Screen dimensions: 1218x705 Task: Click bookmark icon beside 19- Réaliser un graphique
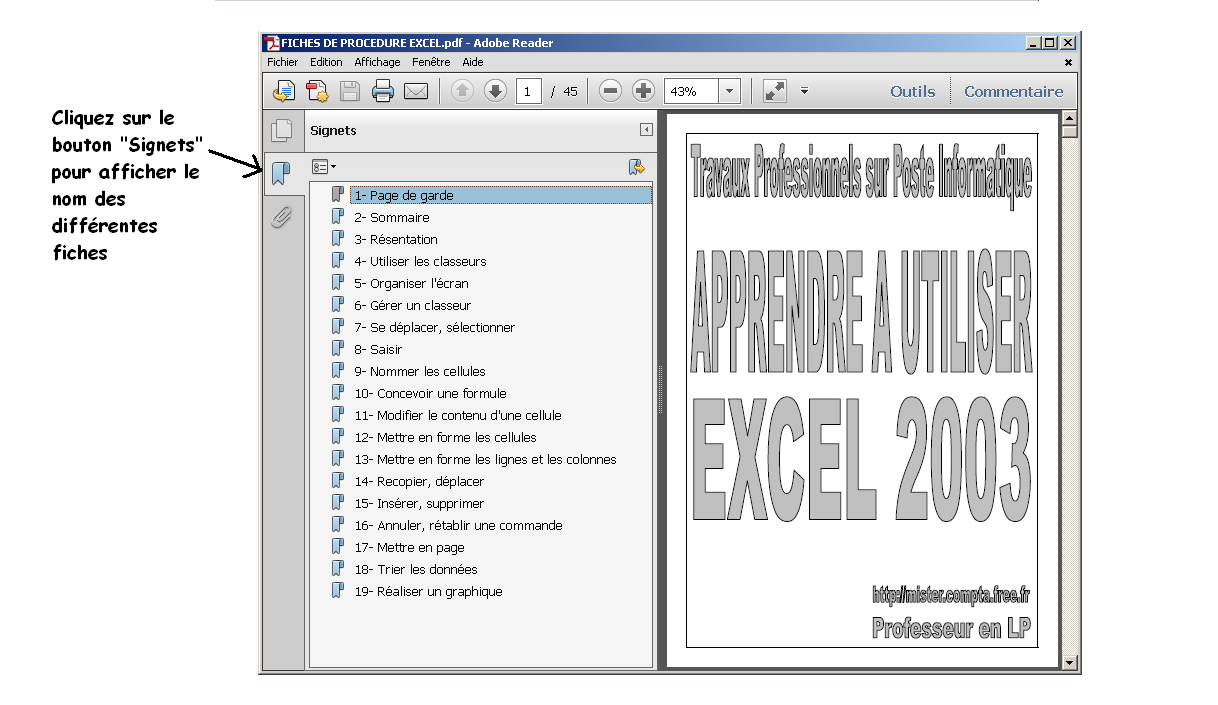point(337,590)
